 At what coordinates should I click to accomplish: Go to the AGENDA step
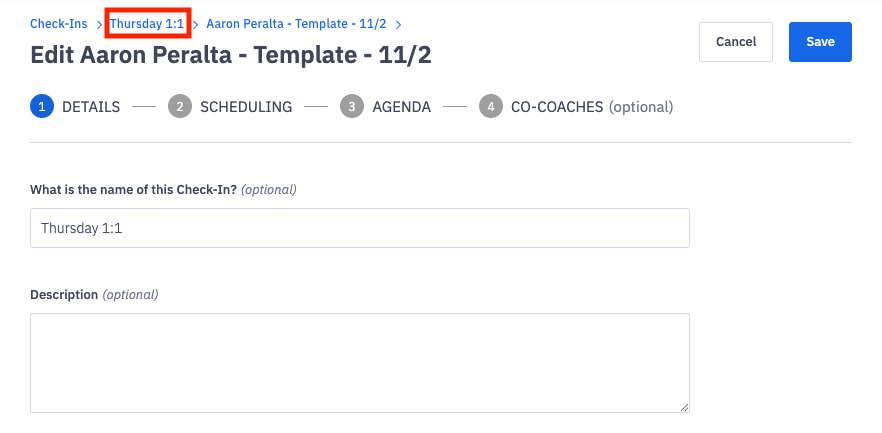point(401,107)
